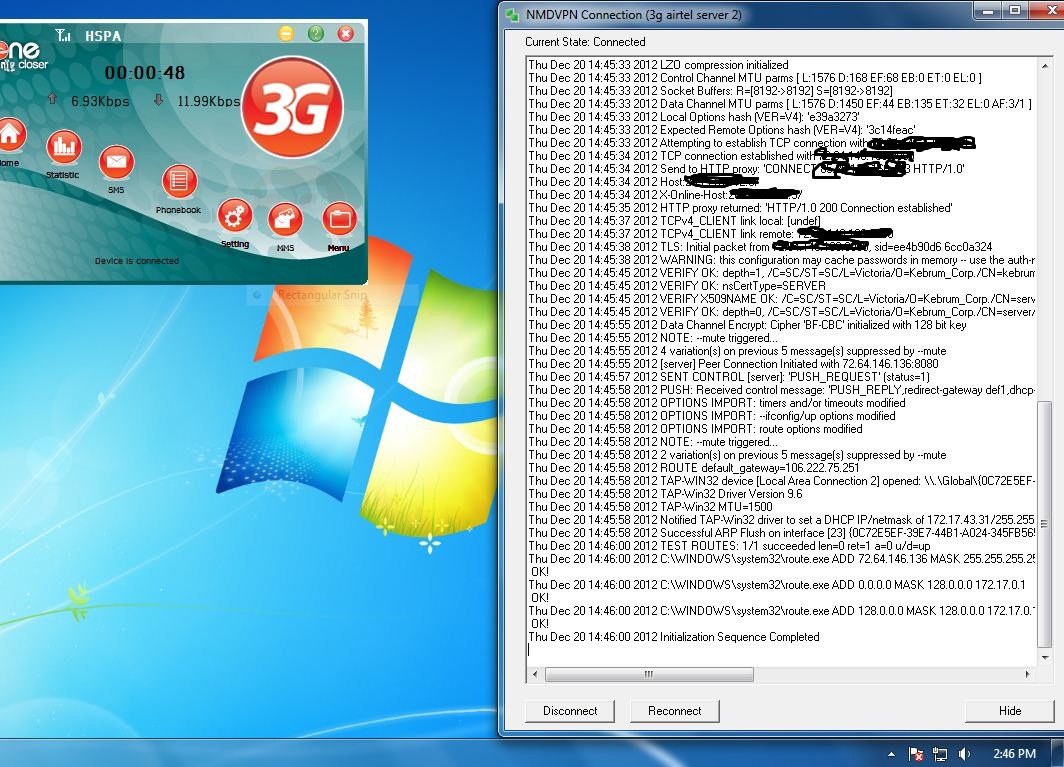1064x767 pixels.
Task: Click Disconnect in NMDVPN window
Action: point(570,711)
